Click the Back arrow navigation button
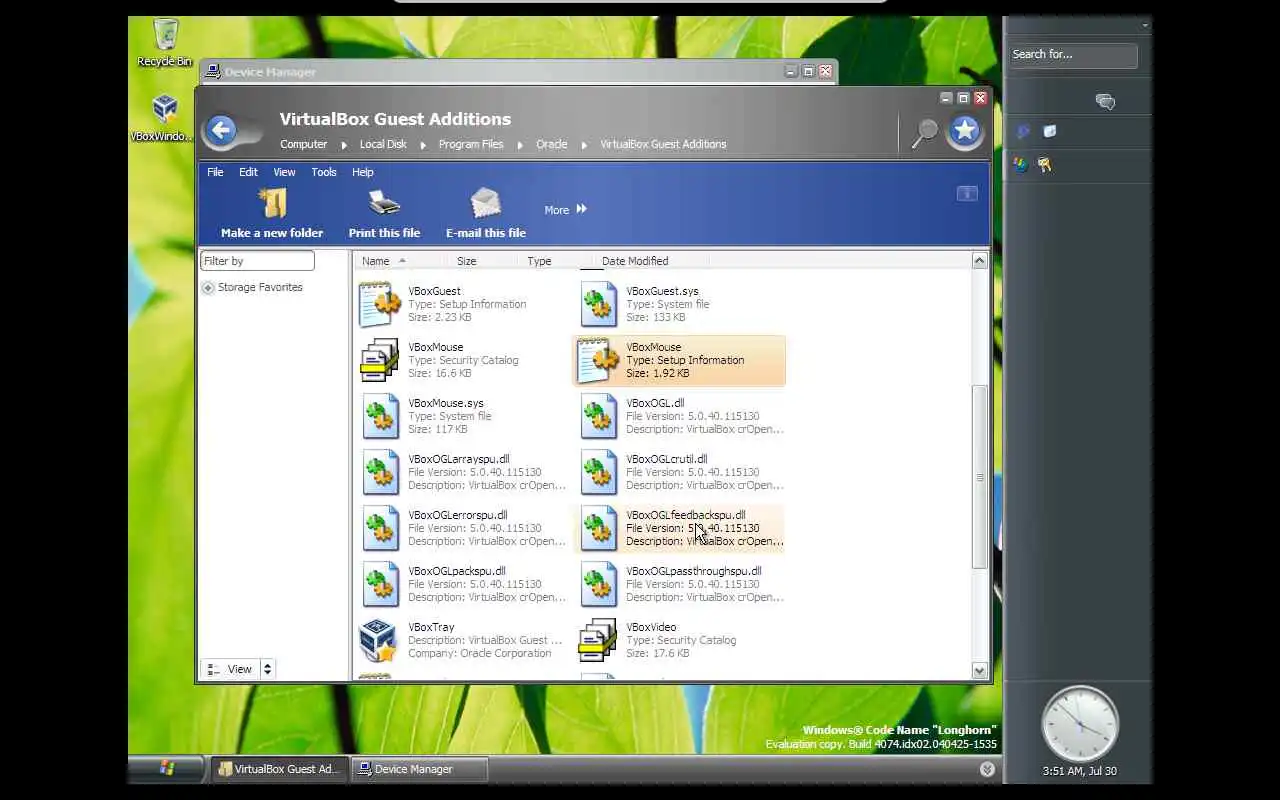This screenshot has width=1280, height=800. coord(221,130)
